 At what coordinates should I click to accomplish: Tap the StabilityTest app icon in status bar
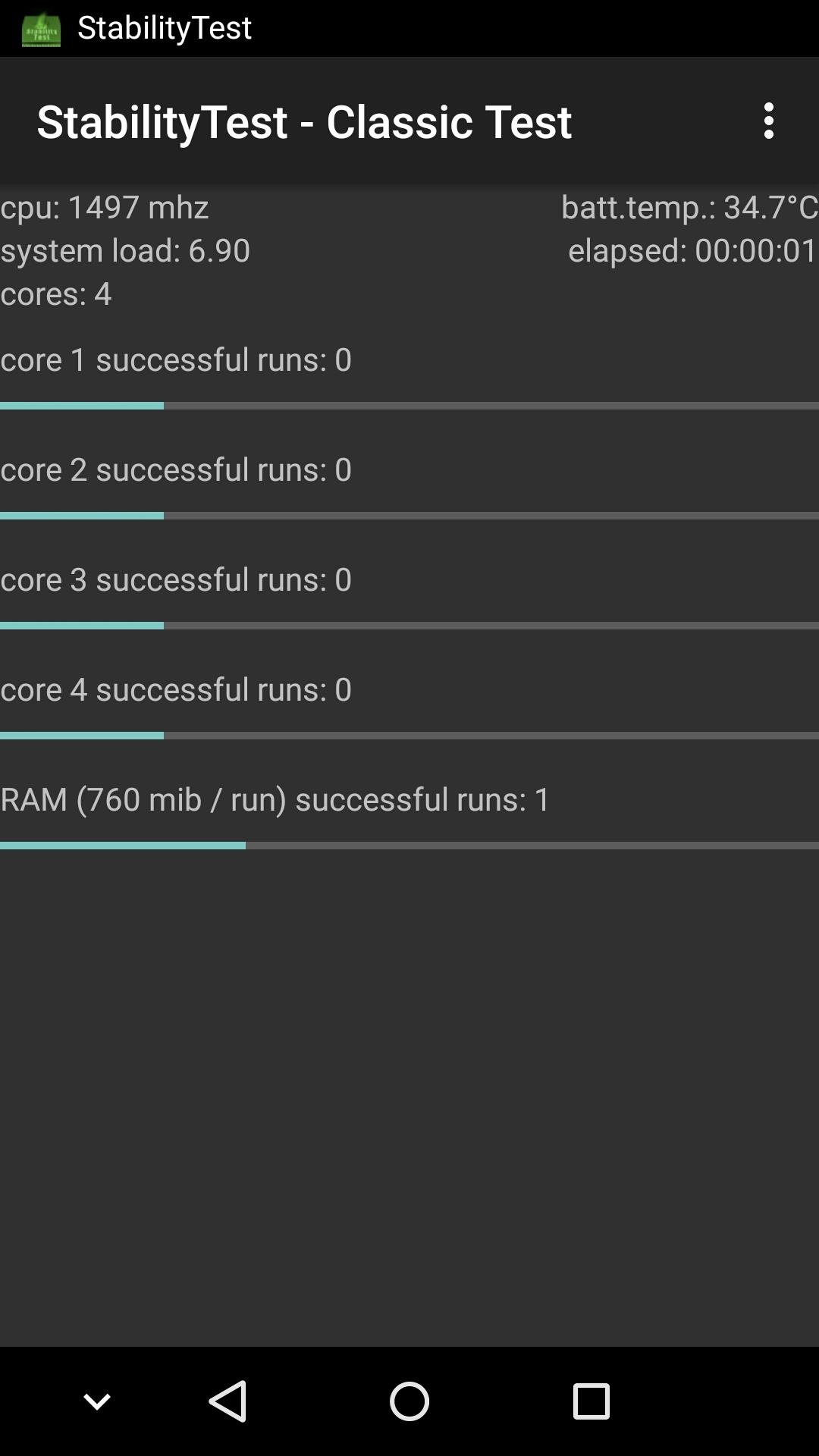tap(41, 29)
